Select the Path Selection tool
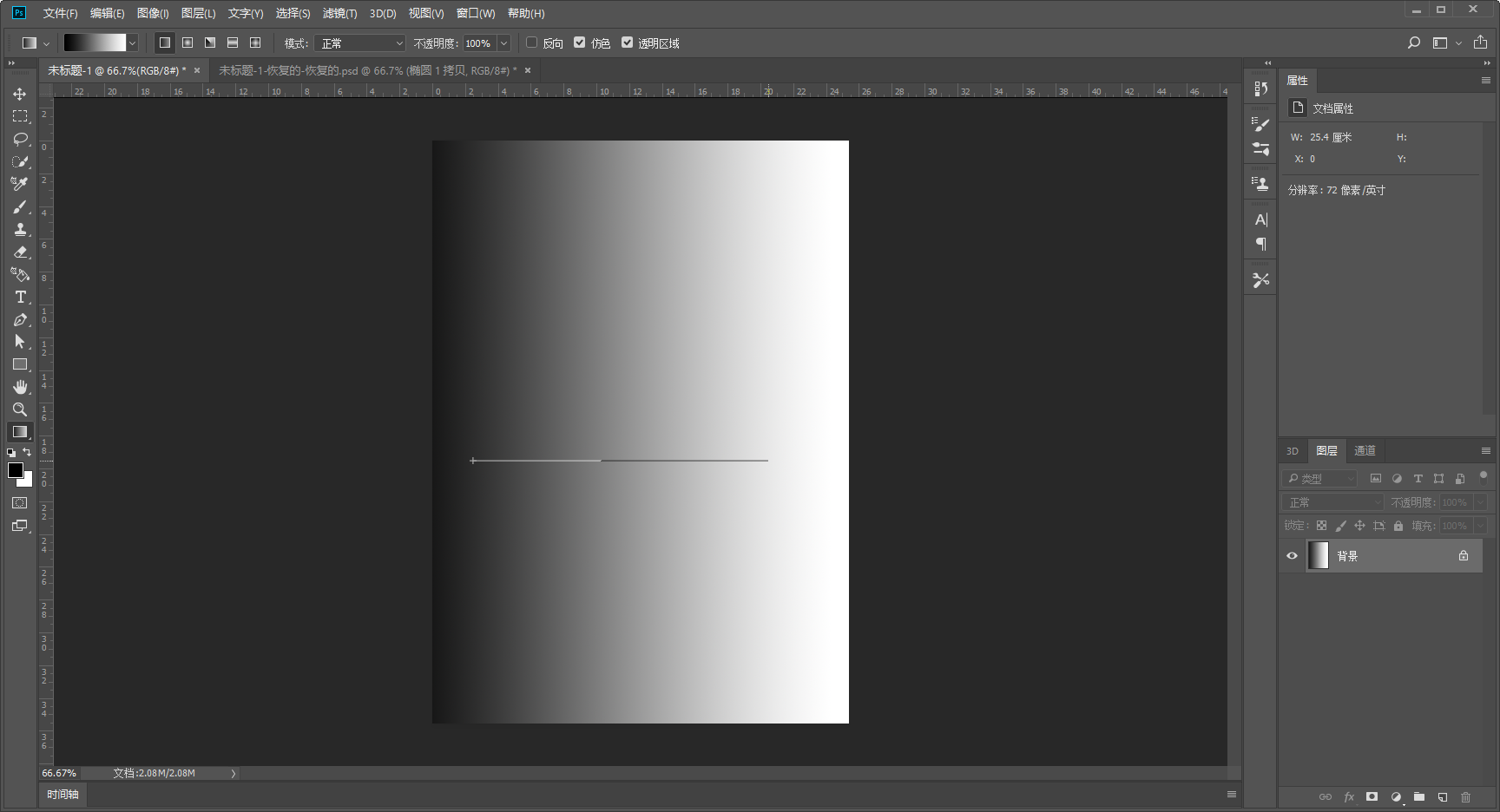 pos(20,342)
